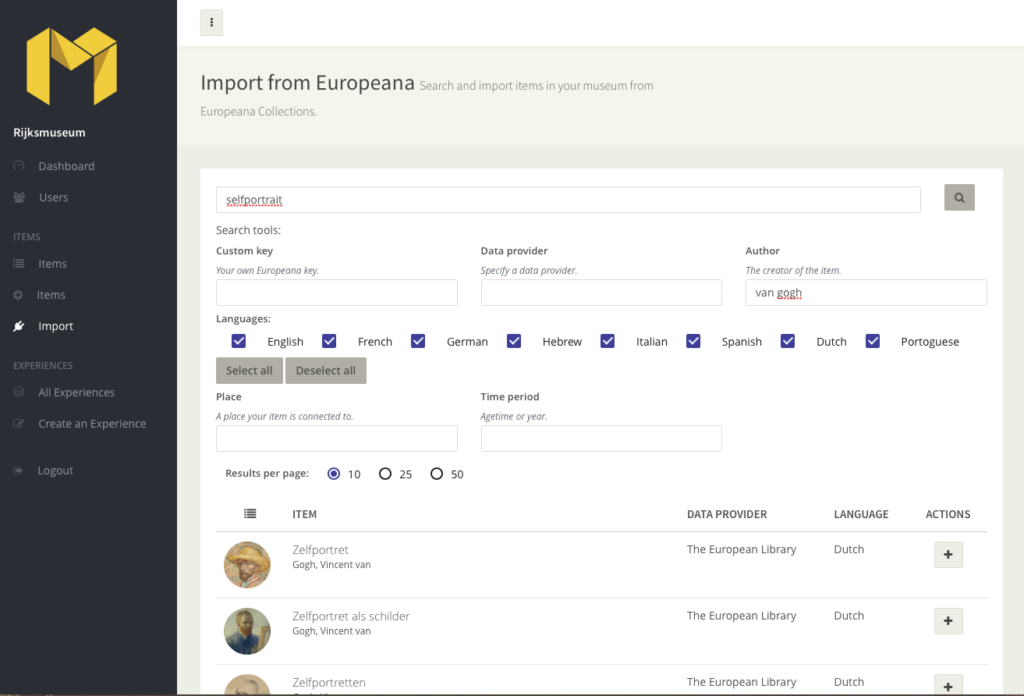Click the Data provider input field
Viewport: 1024px width, 696px height.
pyautogui.click(x=601, y=293)
